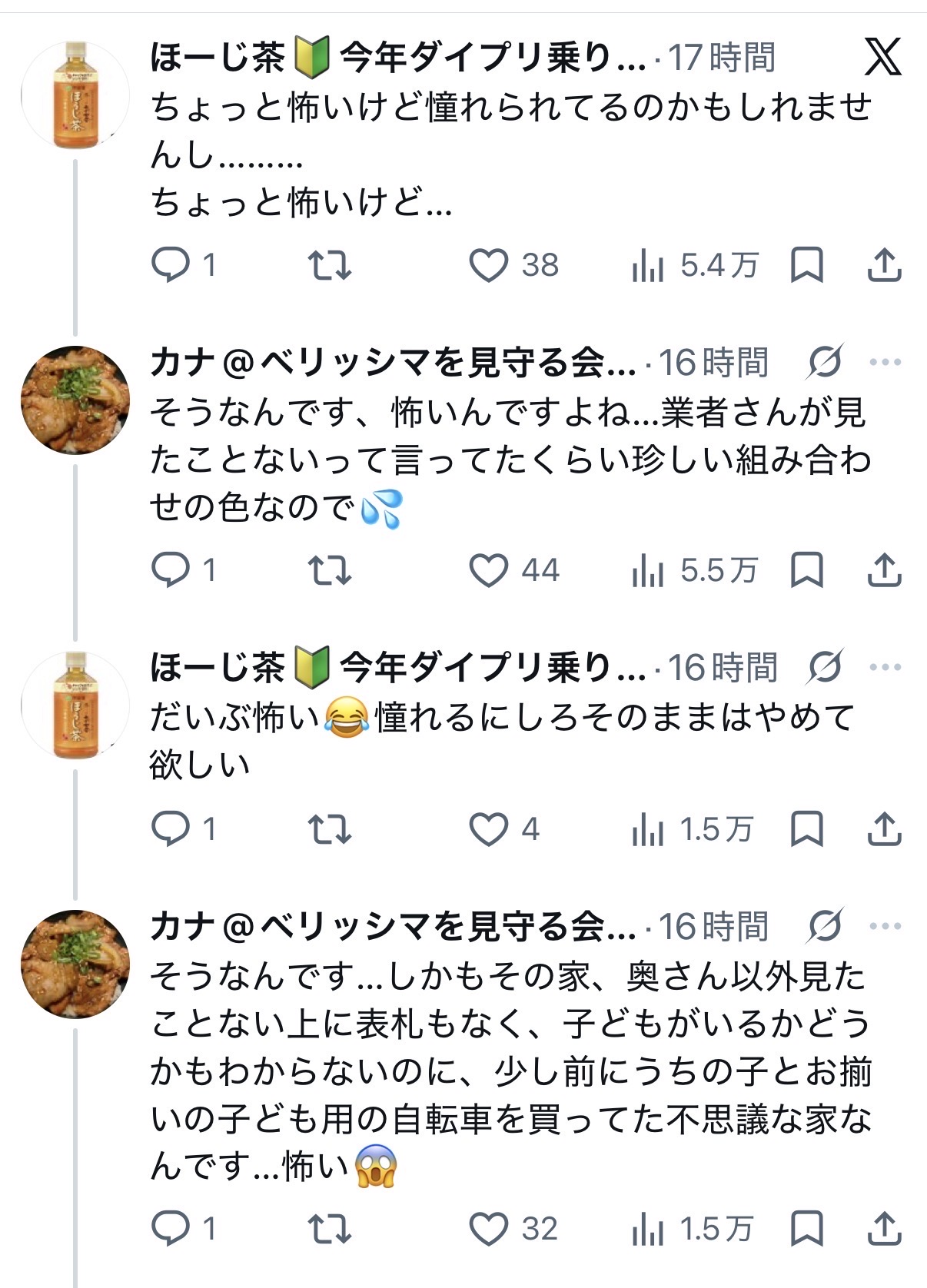Repost the post with 44 likes
Viewport: 927px width, 1288px height.
click(x=330, y=570)
